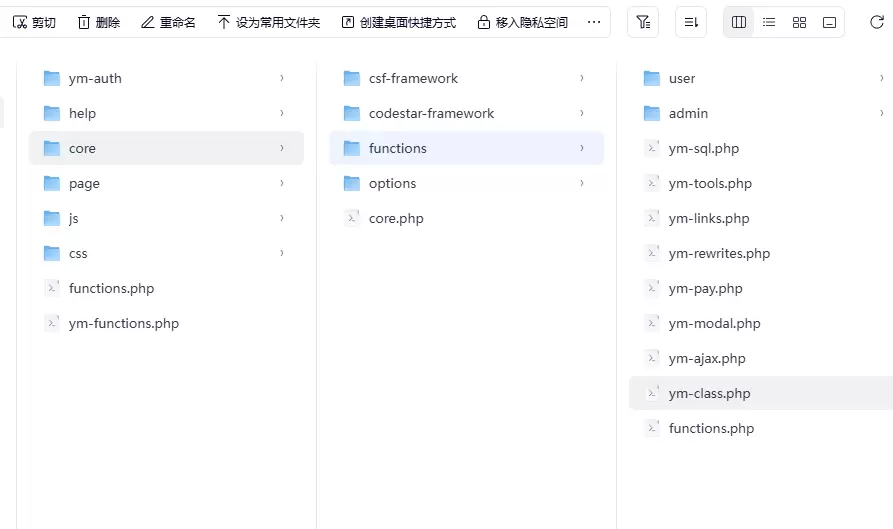Select the help folder

[x=166, y=113]
